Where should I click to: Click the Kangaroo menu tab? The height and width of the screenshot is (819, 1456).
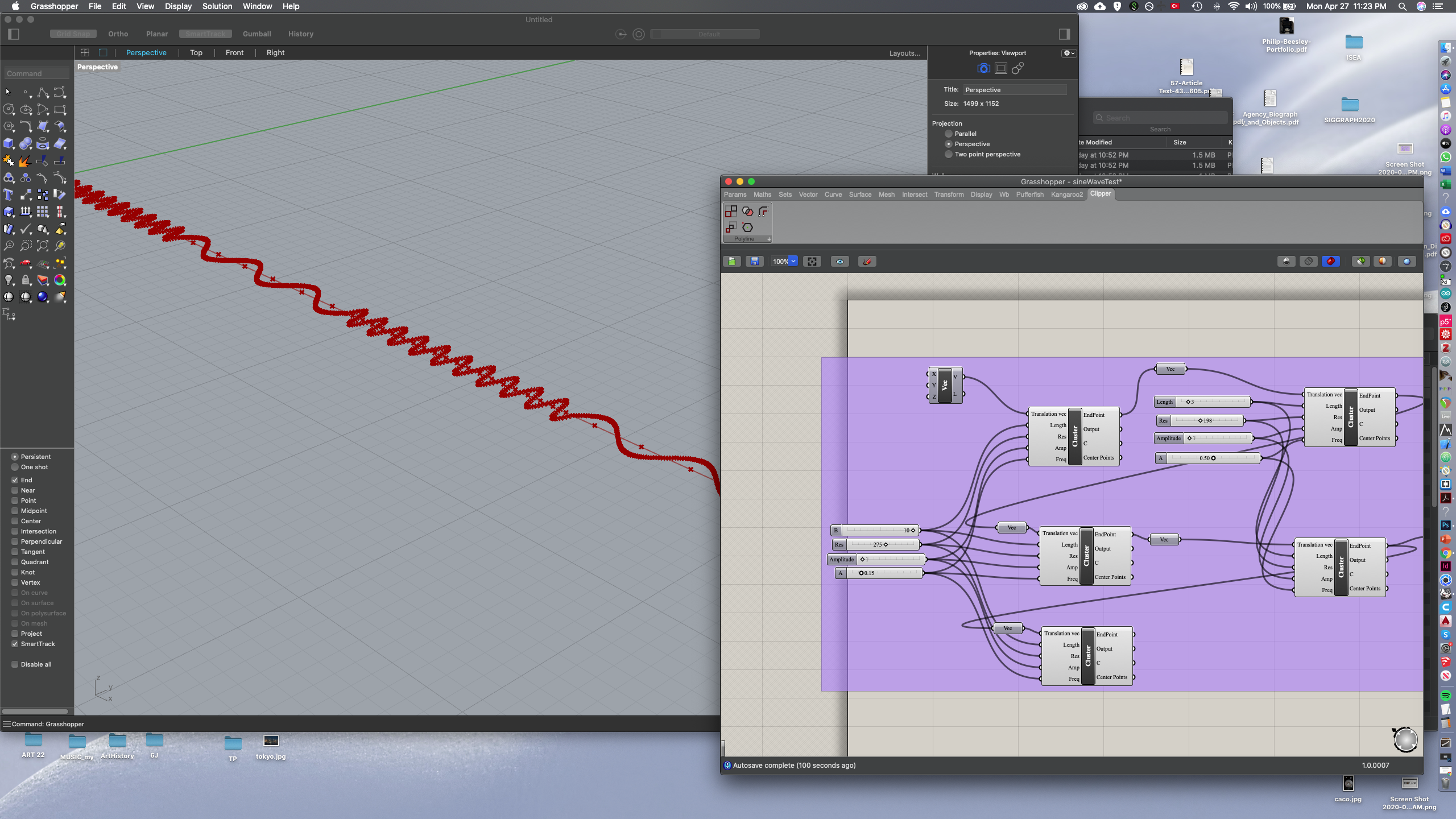point(1066,193)
